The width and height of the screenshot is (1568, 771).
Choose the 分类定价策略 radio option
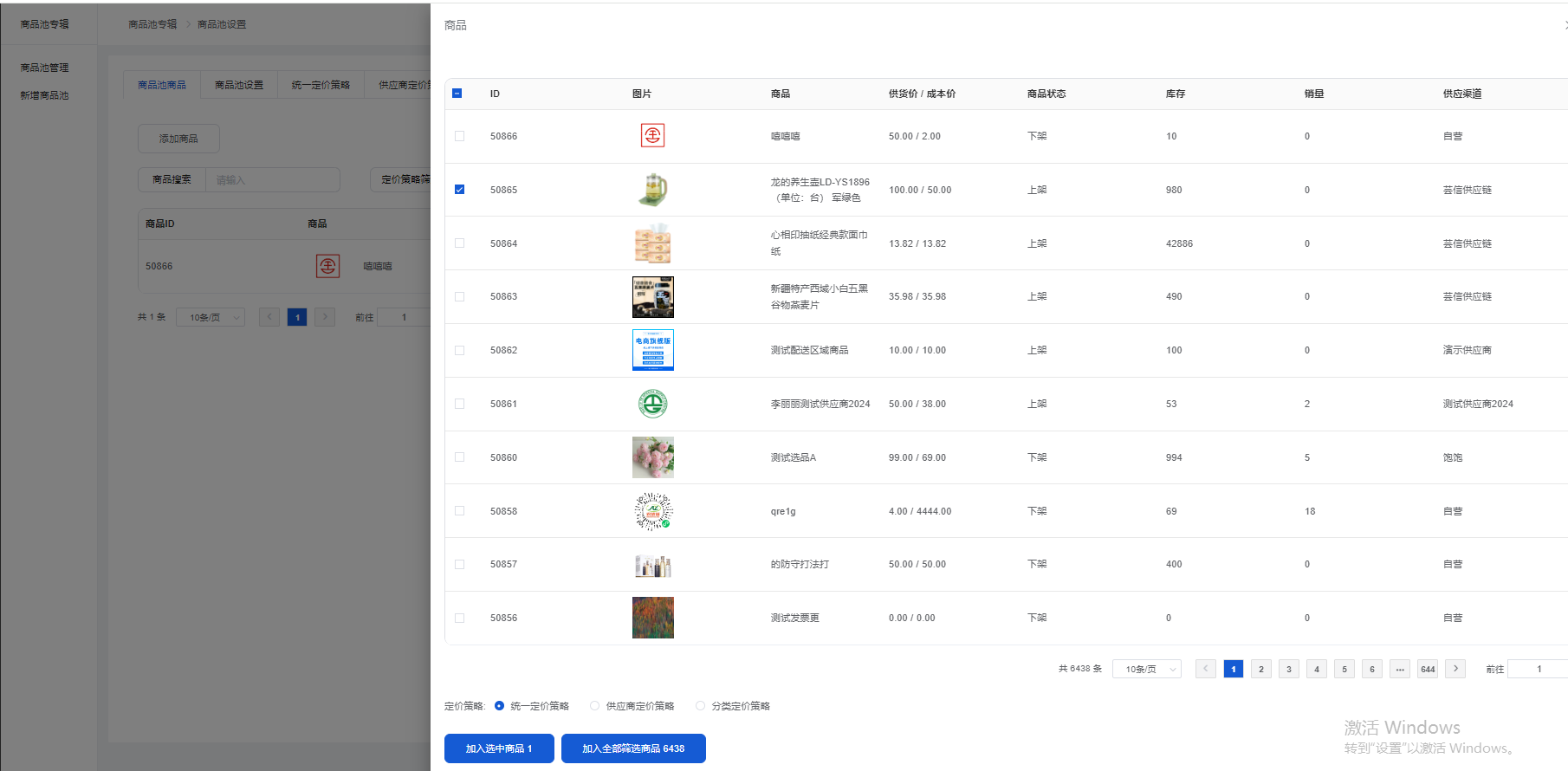click(x=700, y=706)
